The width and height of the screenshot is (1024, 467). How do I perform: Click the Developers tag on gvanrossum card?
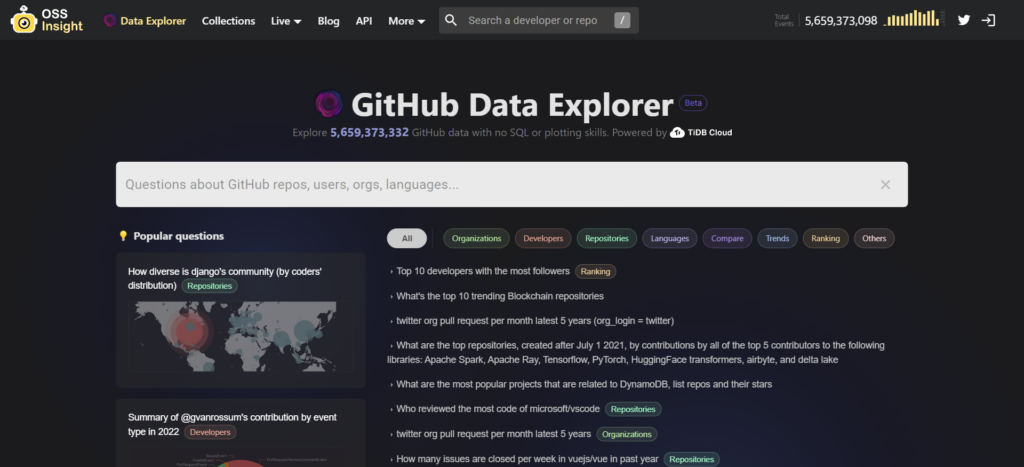210,432
